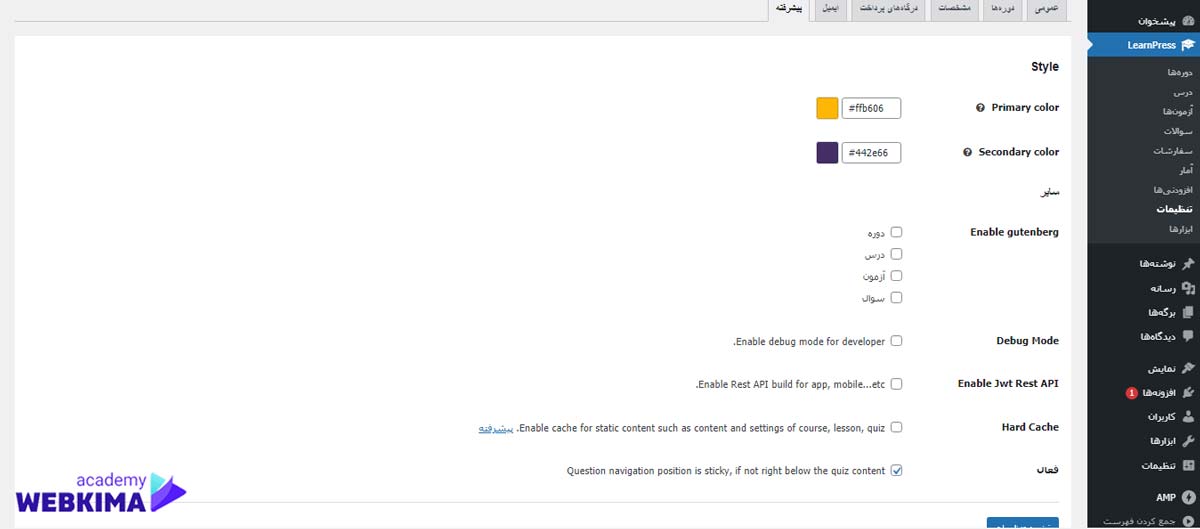
Task: Uncheck sticky question navigation checkbox
Action: click(x=896, y=470)
